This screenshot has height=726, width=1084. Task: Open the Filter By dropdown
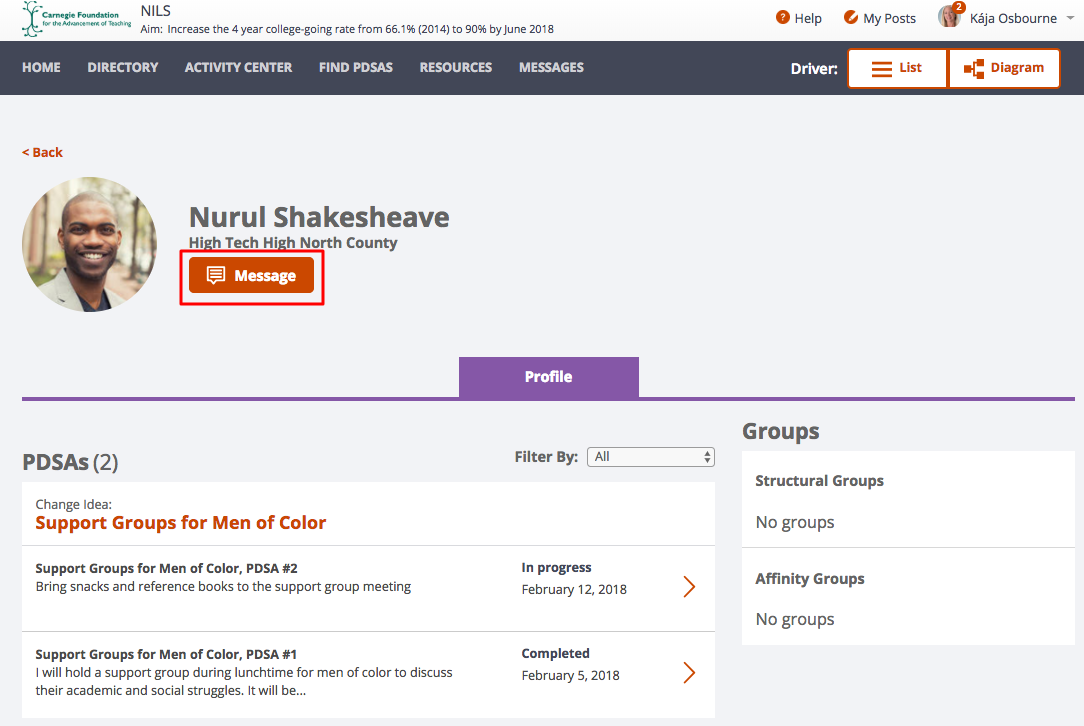(x=651, y=457)
